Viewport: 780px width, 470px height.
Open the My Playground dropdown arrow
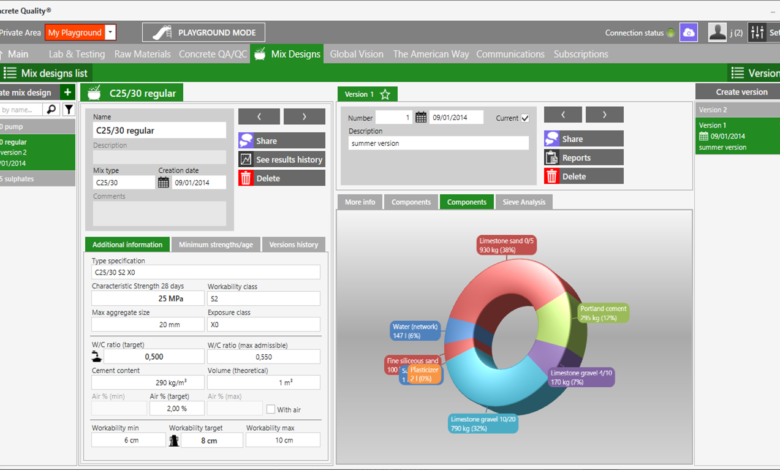(110, 33)
